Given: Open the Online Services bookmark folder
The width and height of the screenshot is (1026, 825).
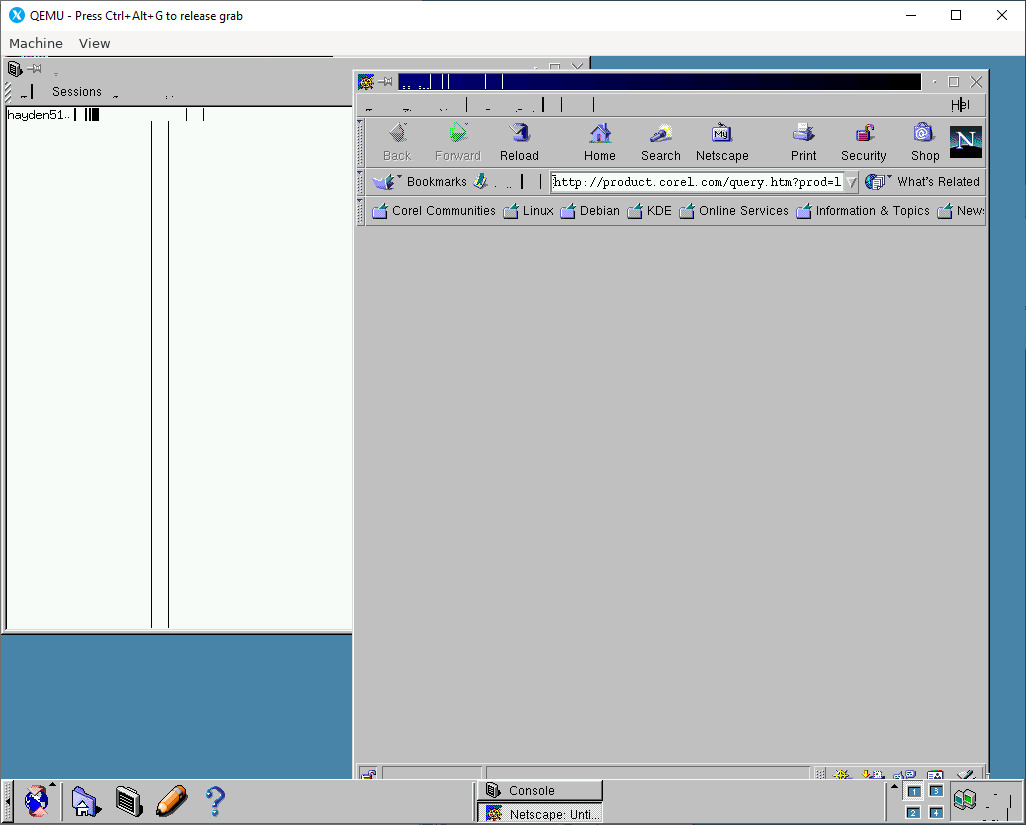Looking at the screenshot, I should tap(734, 211).
